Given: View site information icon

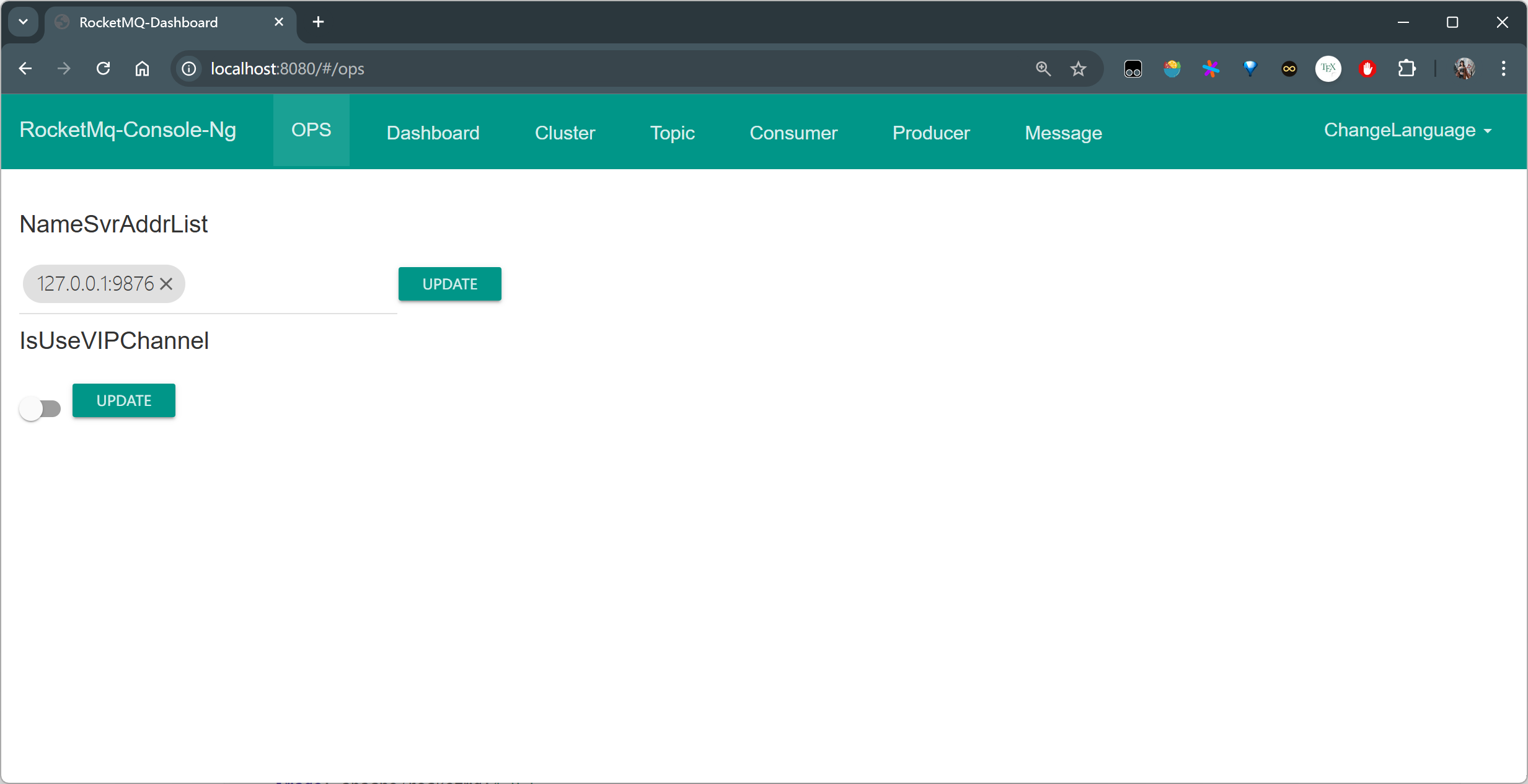Looking at the screenshot, I should (189, 68).
